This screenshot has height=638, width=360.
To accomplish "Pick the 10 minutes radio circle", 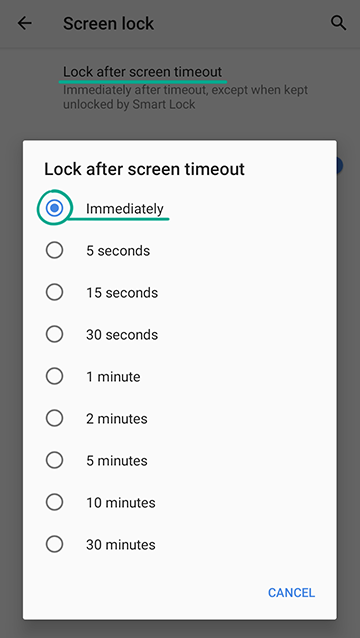I will point(54,503).
